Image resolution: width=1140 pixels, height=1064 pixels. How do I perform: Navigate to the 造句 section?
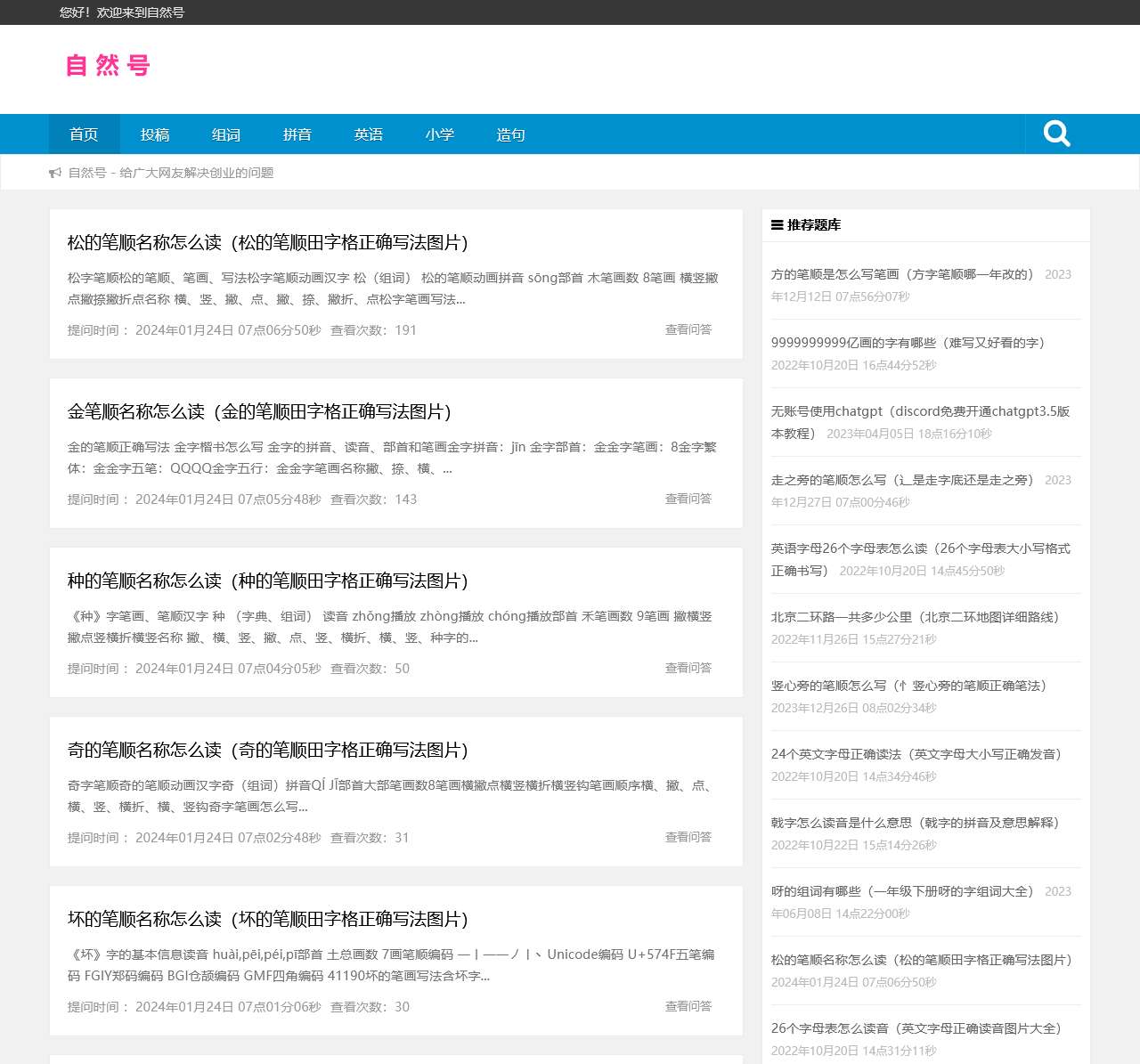coord(511,134)
